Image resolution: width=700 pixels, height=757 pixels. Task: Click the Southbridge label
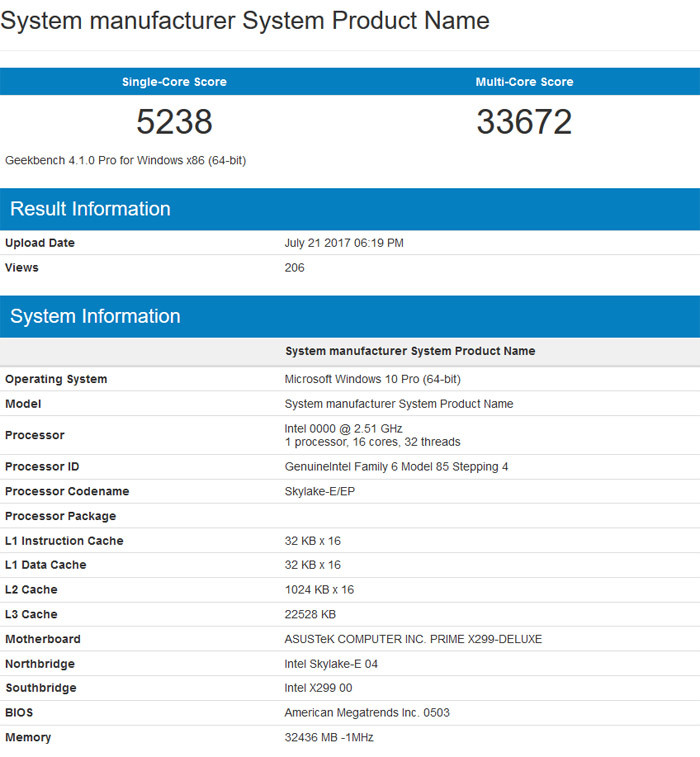[x=41, y=687]
